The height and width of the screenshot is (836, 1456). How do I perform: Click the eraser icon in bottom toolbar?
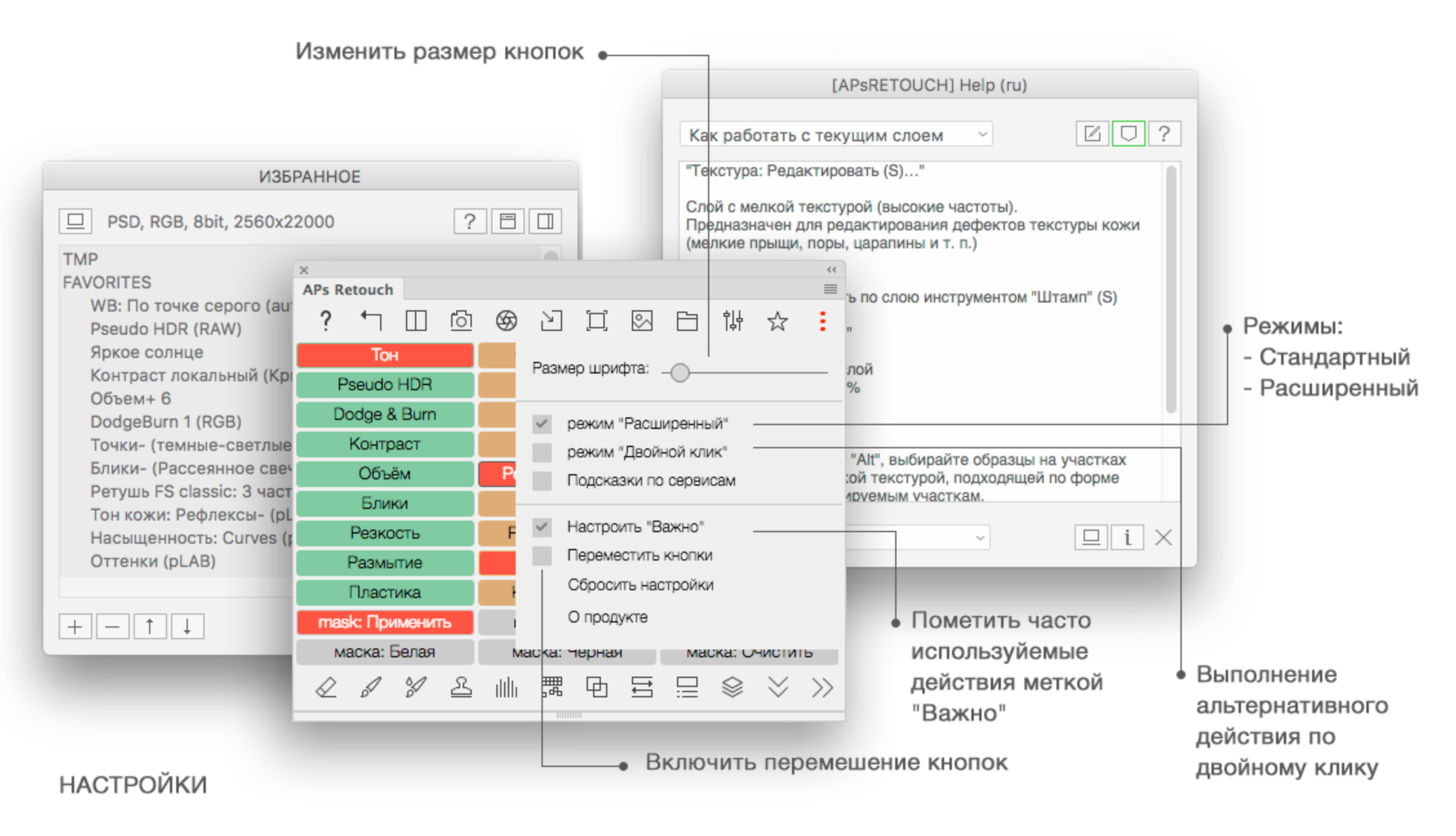point(325,688)
